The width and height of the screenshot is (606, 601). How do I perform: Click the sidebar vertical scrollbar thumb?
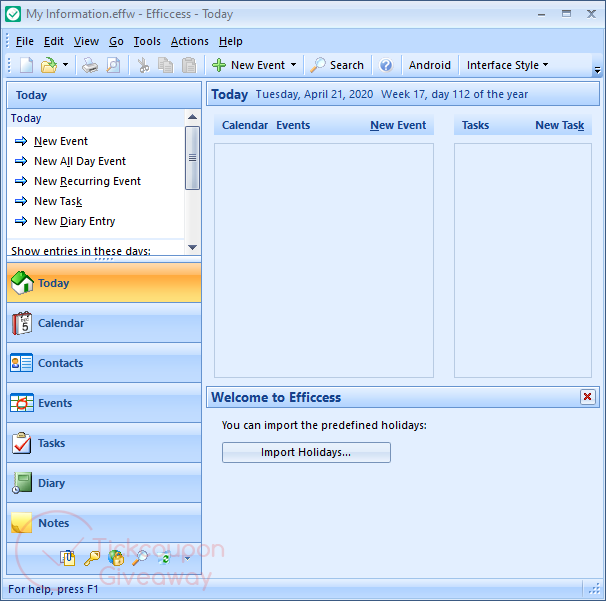[x=192, y=158]
